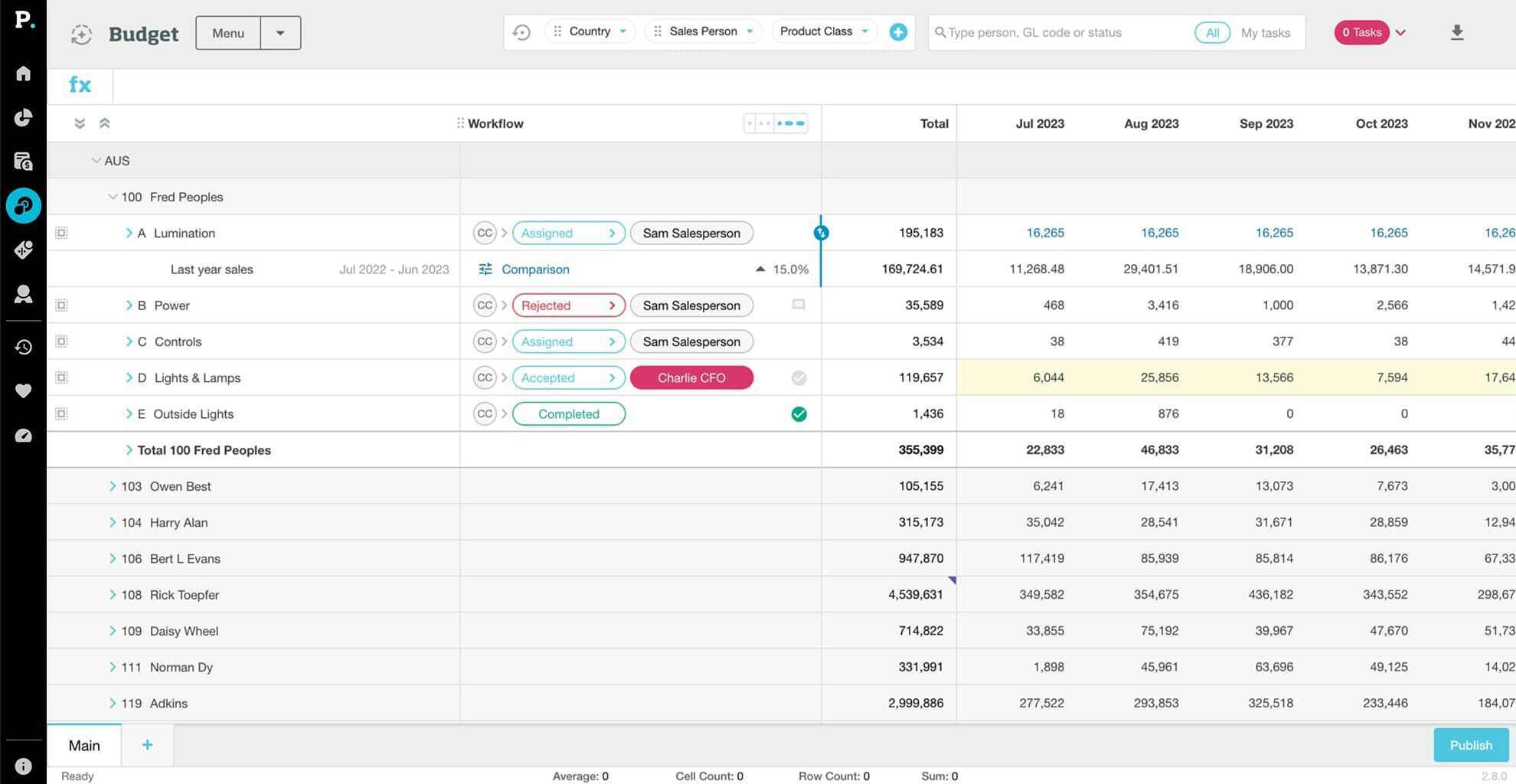Add a new sheet tab
The width and height of the screenshot is (1516, 784).
[x=147, y=745]
